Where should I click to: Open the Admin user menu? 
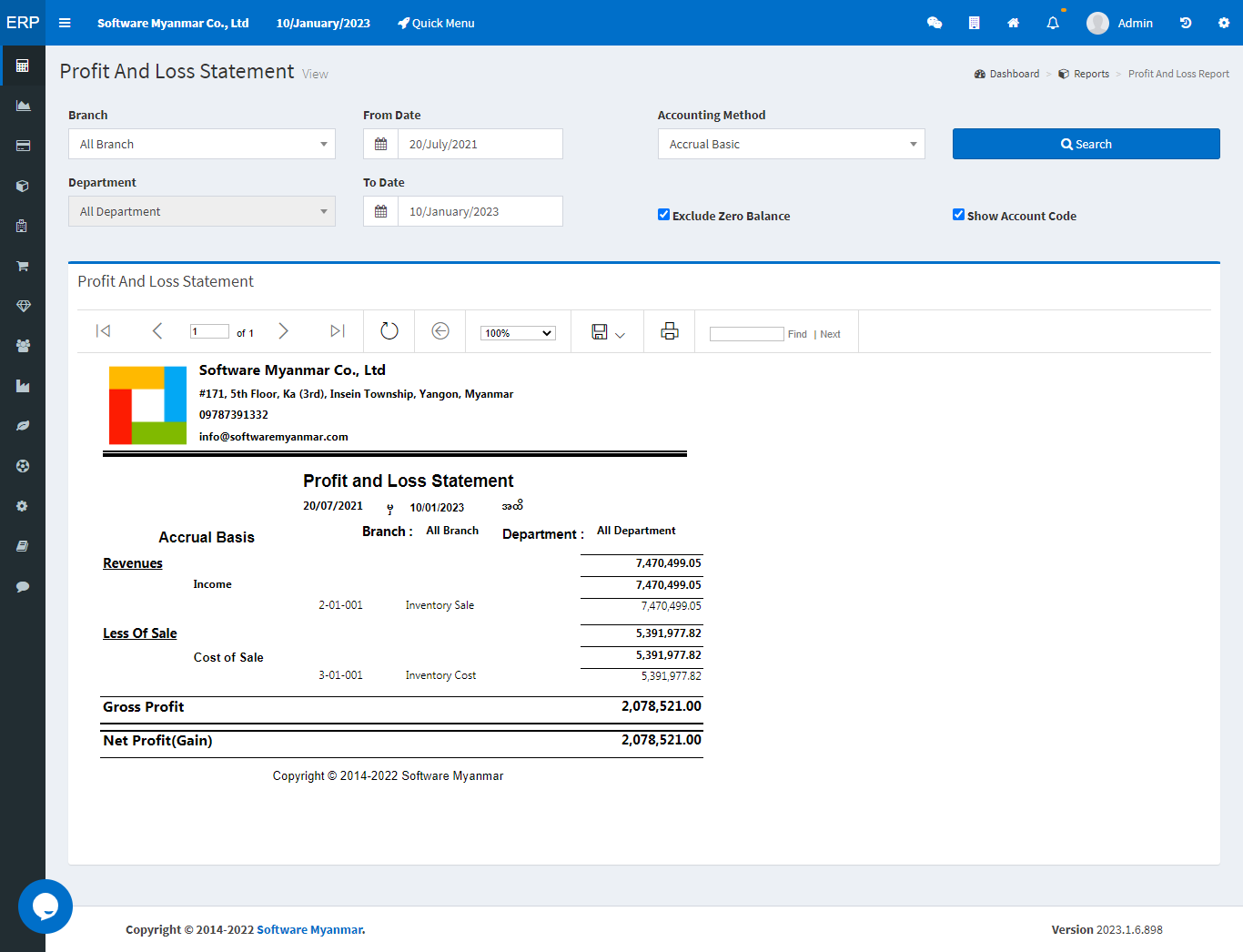[x=1120, y=23]
